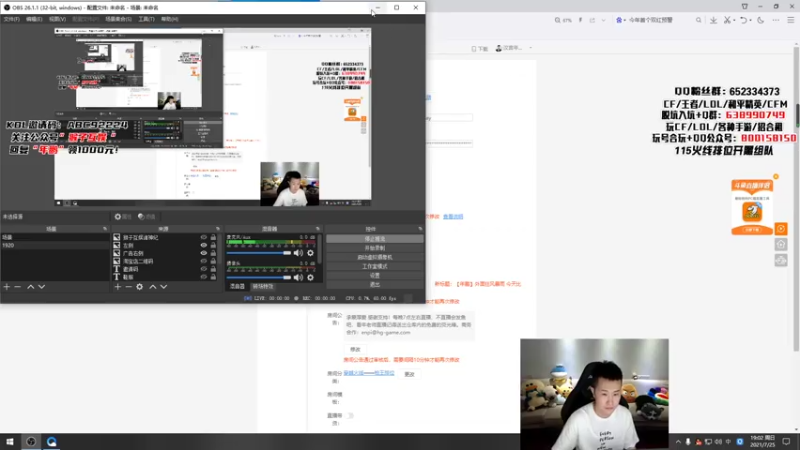Add a new source with the plus icon

117,287
